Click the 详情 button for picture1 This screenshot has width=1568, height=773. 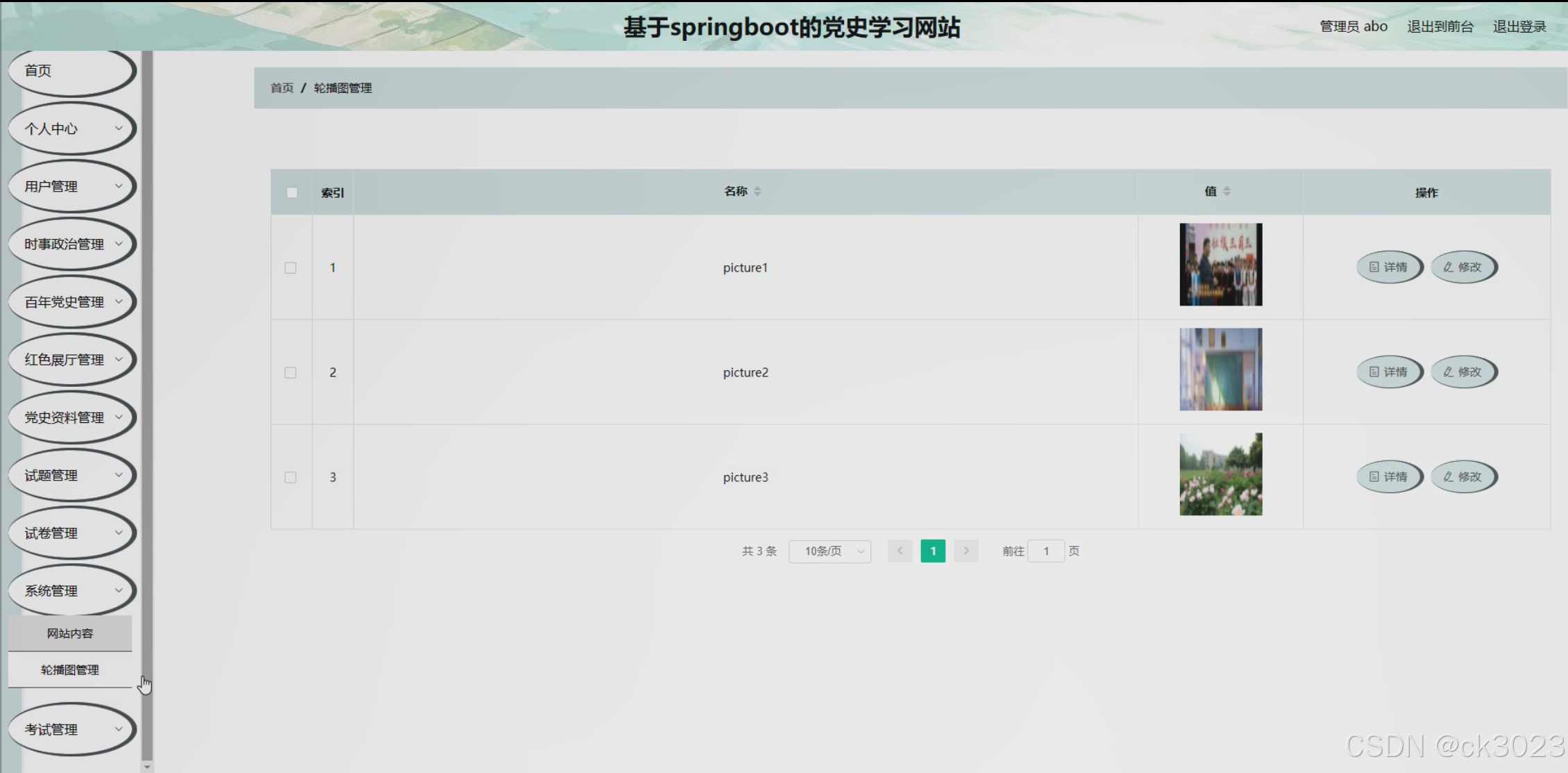[1389, 267]
